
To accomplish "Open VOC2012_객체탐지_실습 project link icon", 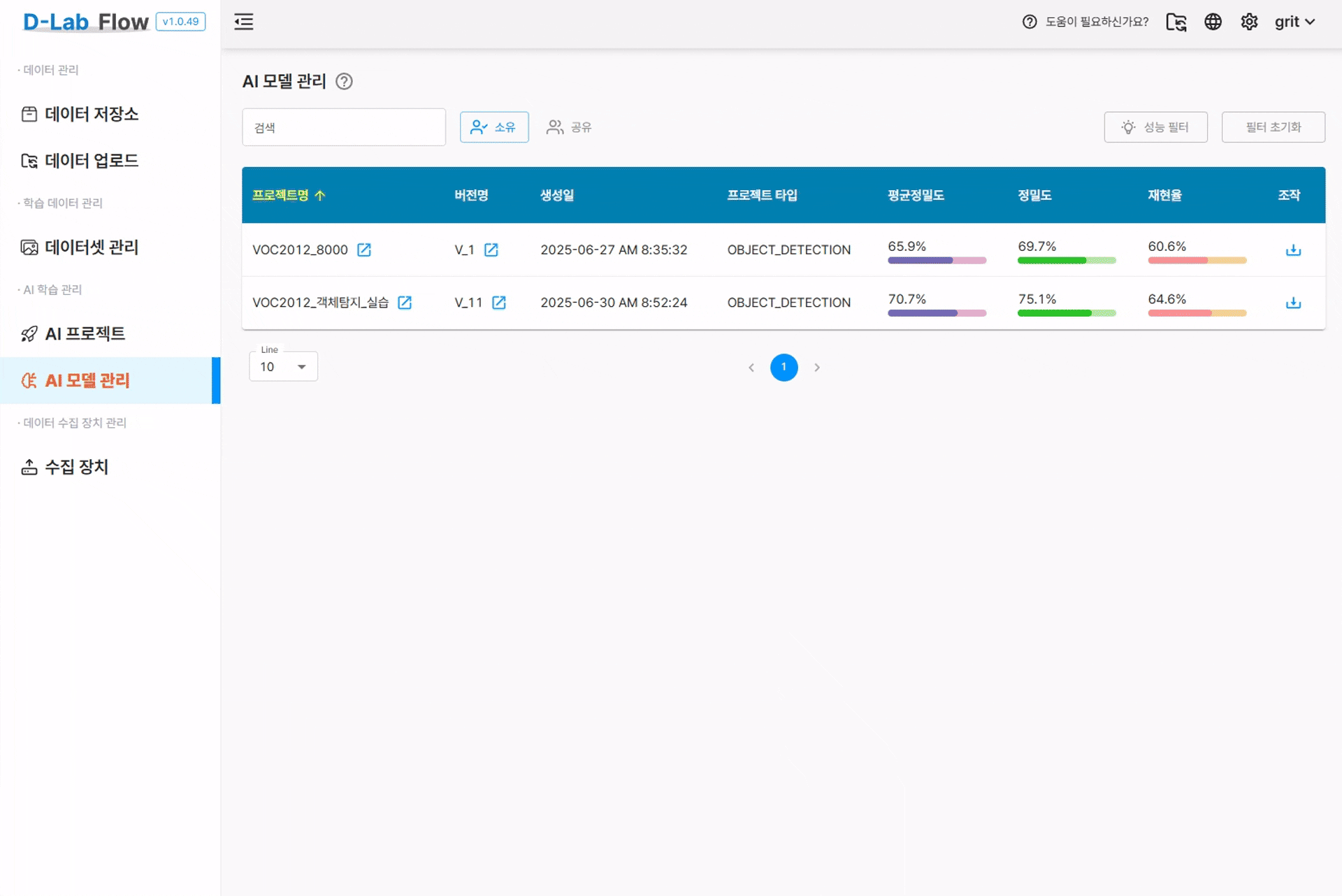I will (405, 302).
